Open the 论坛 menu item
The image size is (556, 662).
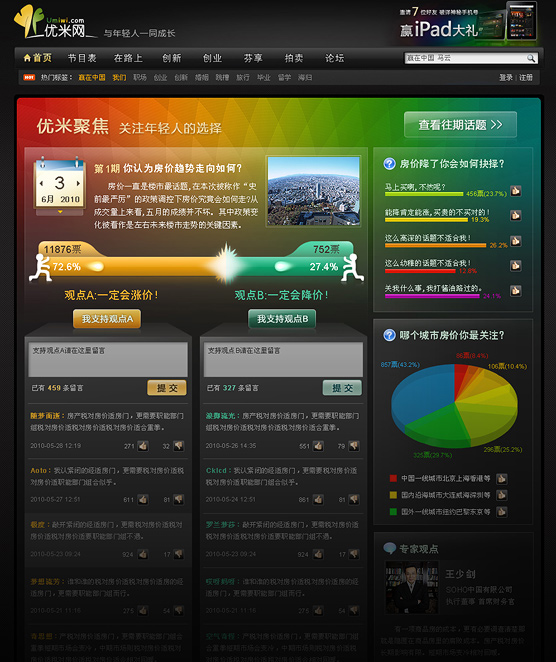point(334,58)
